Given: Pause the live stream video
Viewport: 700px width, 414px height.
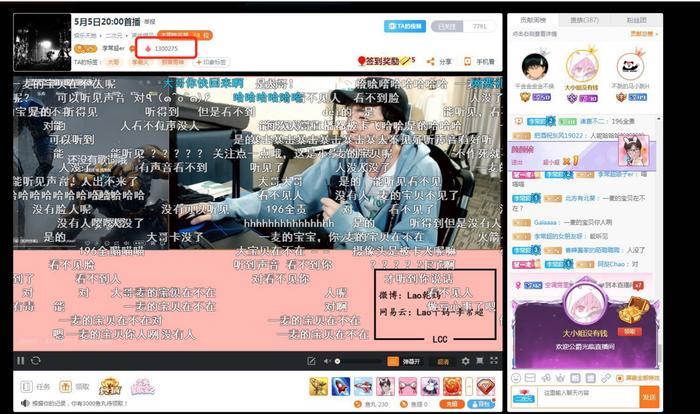Looking at the screenshot, I should pos(21,360).
